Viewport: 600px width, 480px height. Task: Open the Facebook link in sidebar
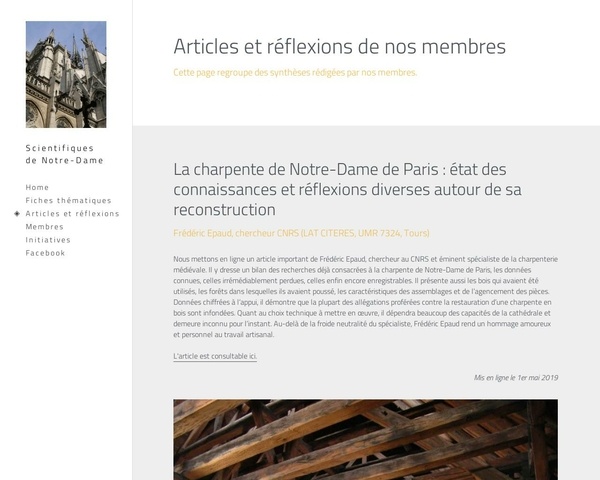[x=45, y=253]
